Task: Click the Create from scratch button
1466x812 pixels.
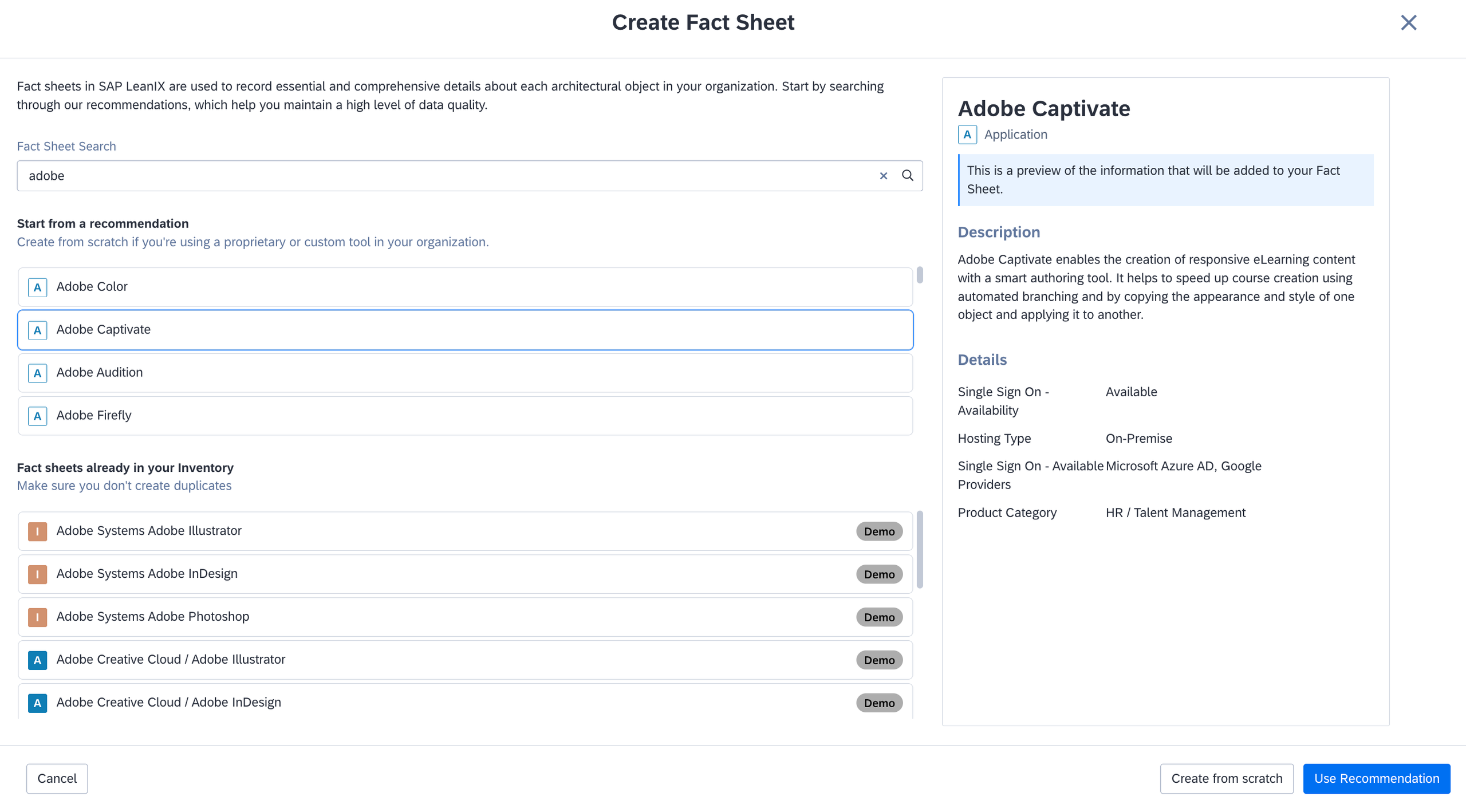Action: click(x=1227, y=779)
